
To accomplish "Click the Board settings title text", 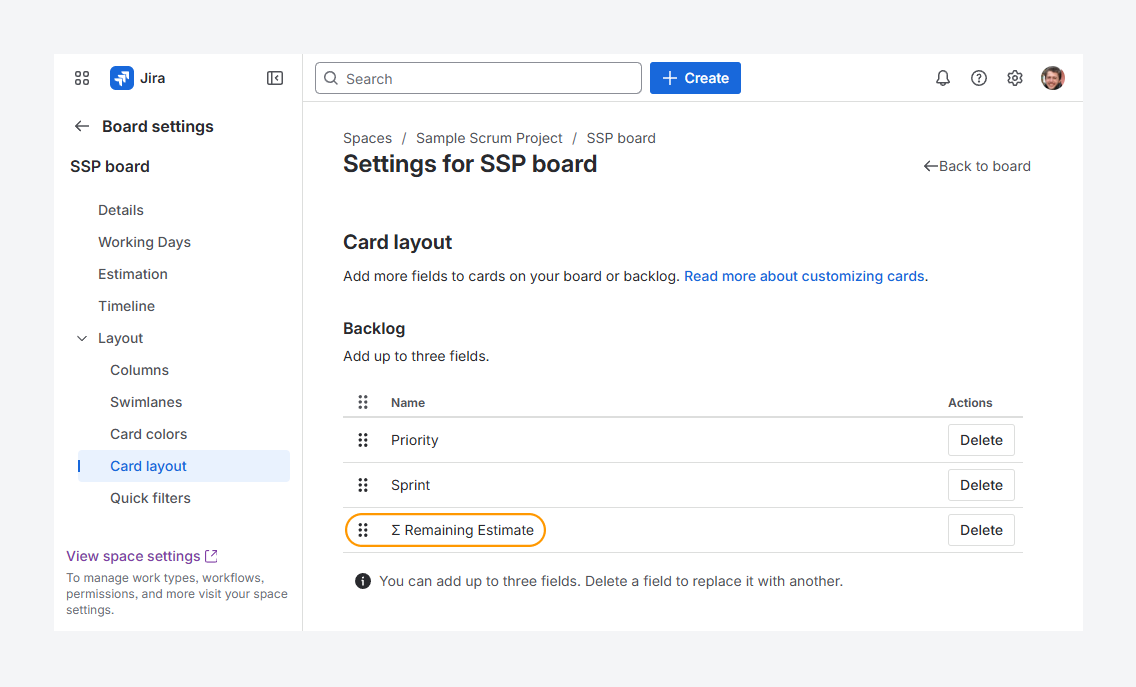I will click(158, 126).
